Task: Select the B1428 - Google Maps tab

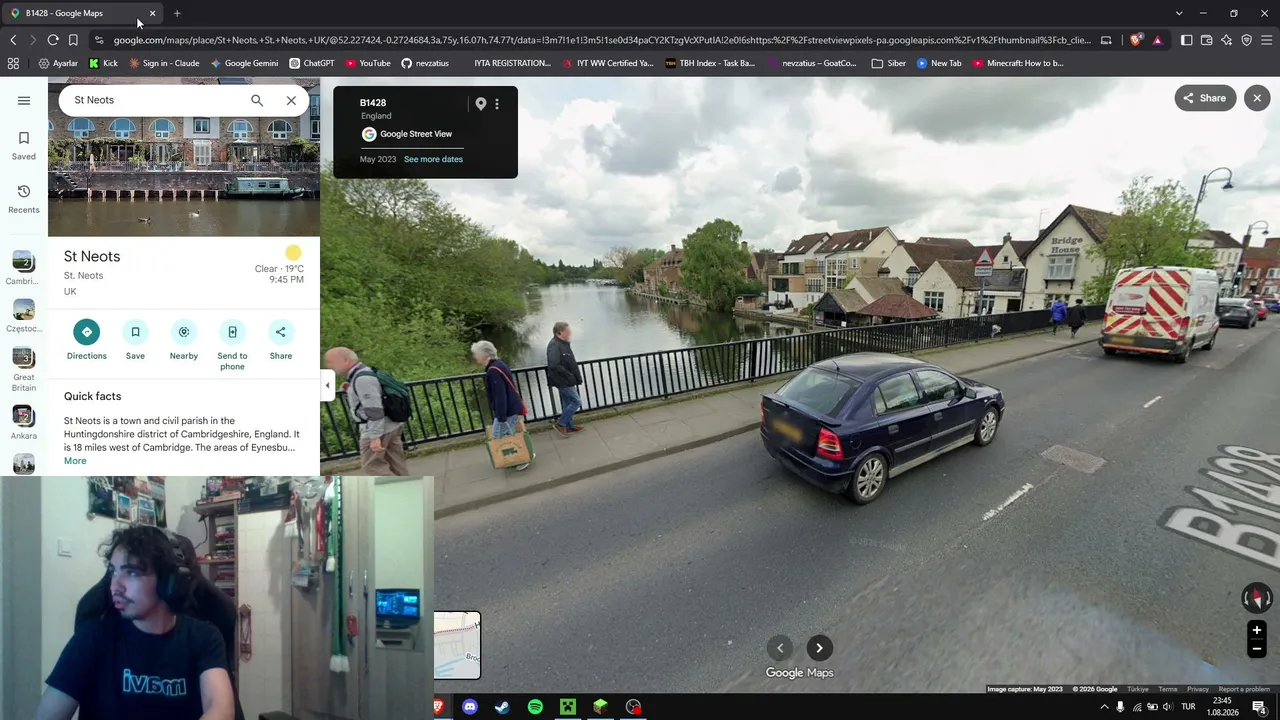Action: [x=80, y=13]
